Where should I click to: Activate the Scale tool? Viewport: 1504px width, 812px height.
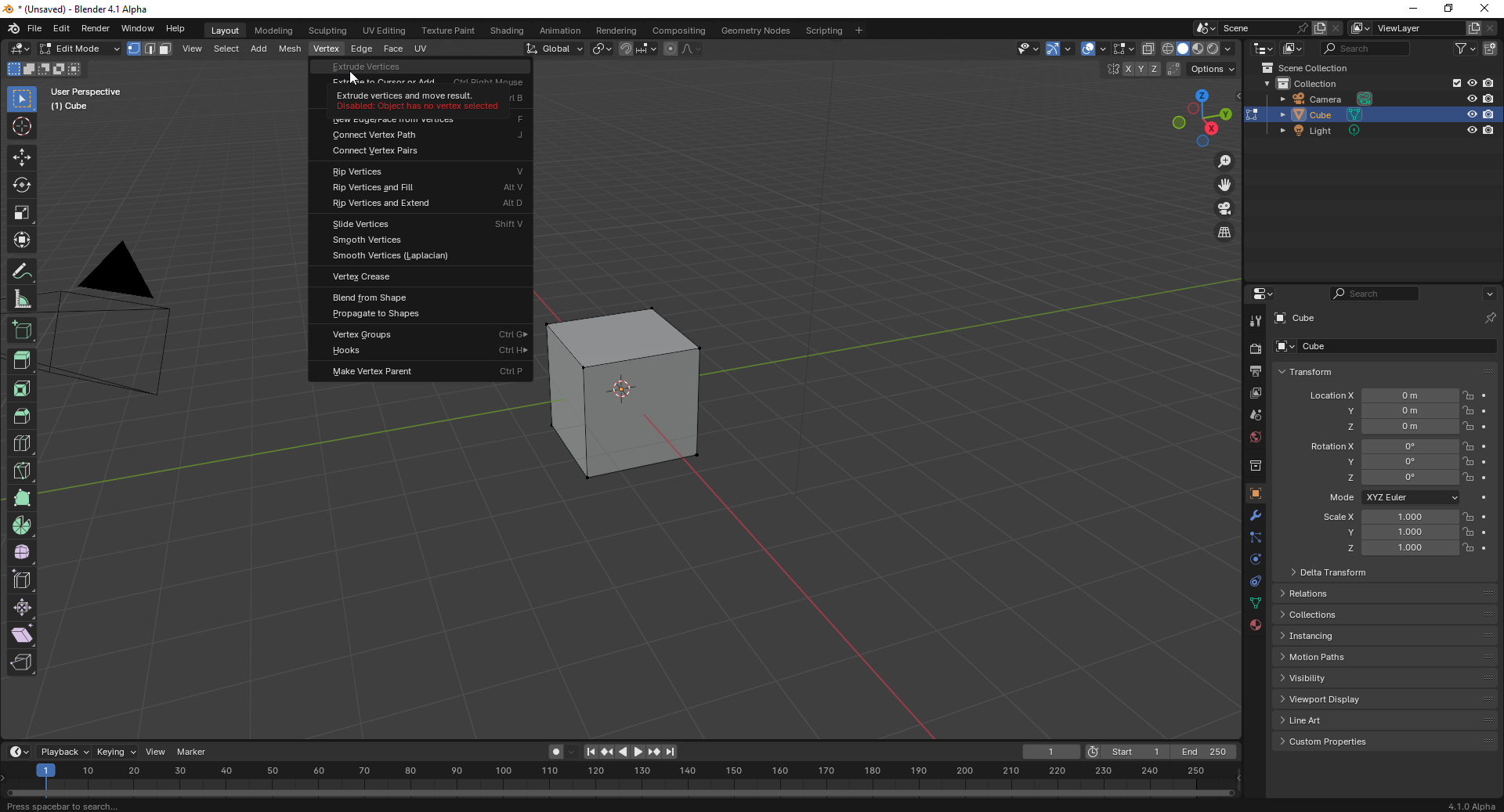click(x=22, y=212)
